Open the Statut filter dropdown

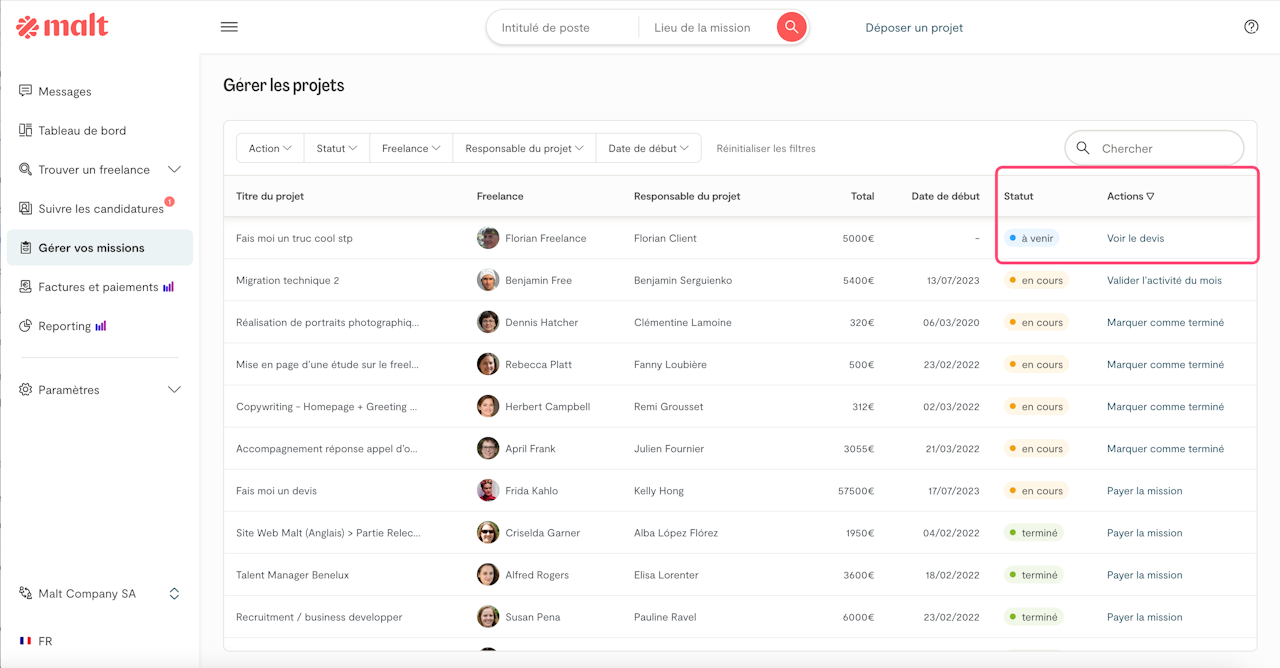click(336, 148)
